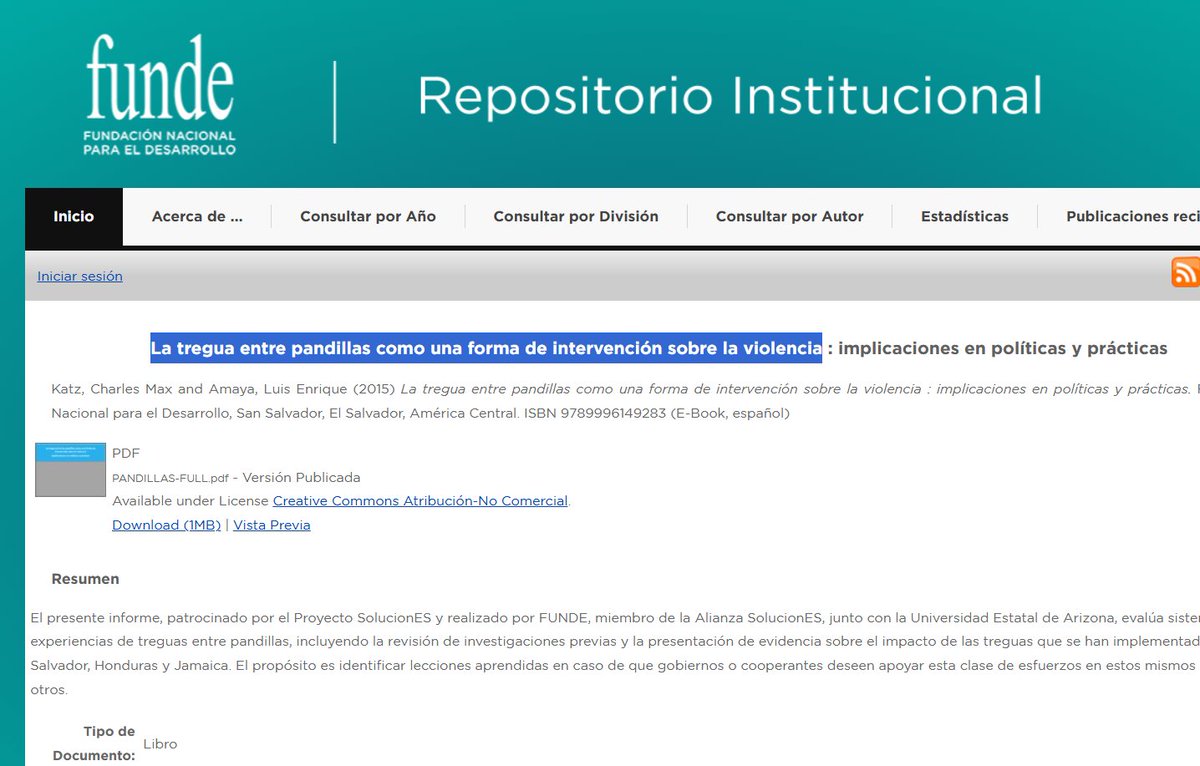Click the Libro document type value
This screenshot has height=766, width=1200.
click(x=160, y=744)
